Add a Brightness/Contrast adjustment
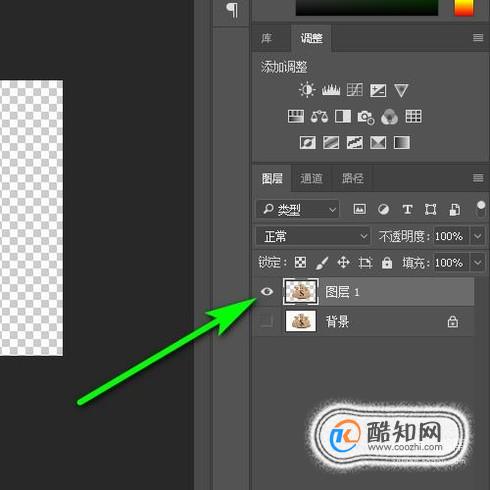The image size is (490, 490). coord(307,90)
